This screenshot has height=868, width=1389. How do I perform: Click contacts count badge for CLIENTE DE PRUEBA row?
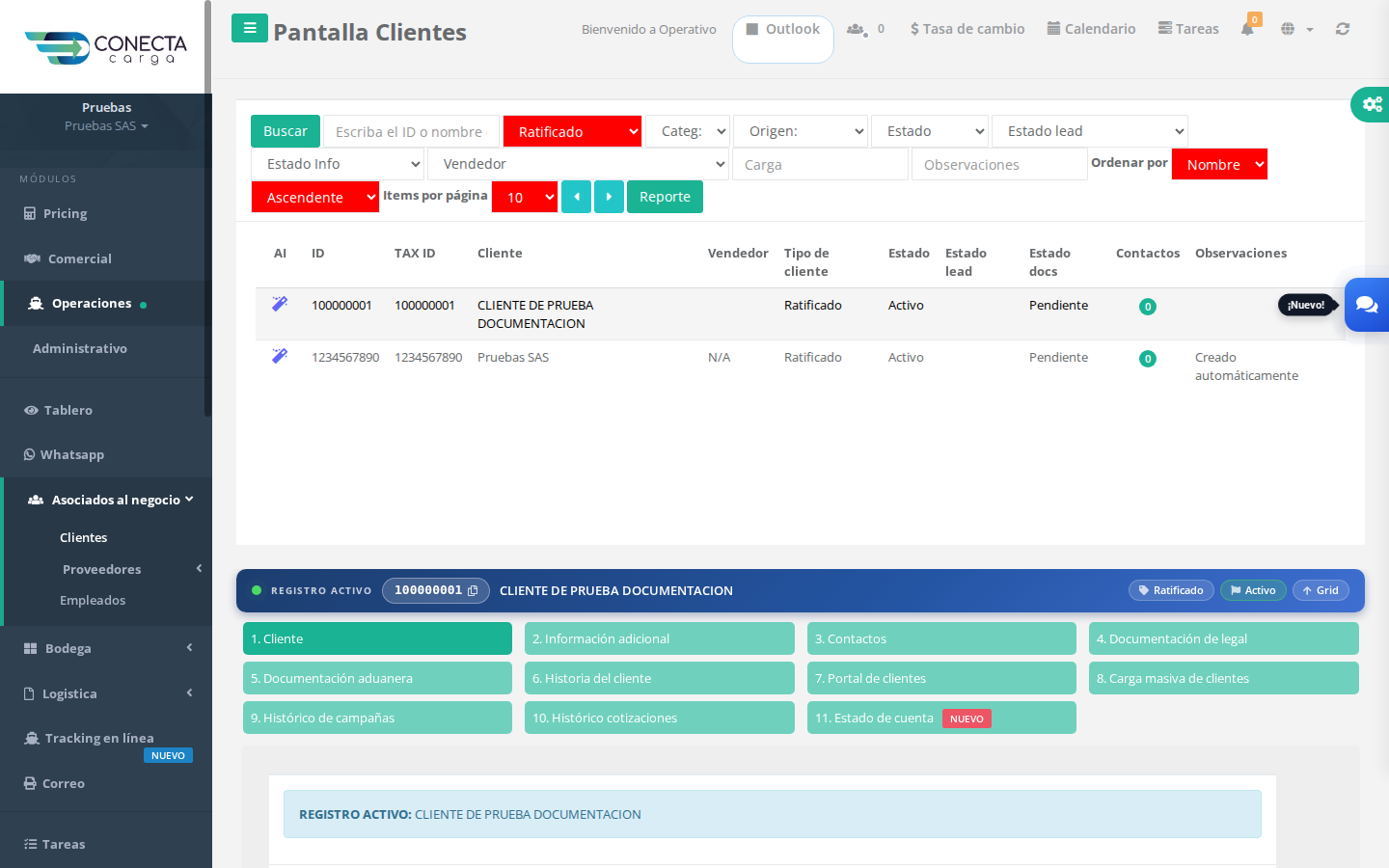[1148, 307]
